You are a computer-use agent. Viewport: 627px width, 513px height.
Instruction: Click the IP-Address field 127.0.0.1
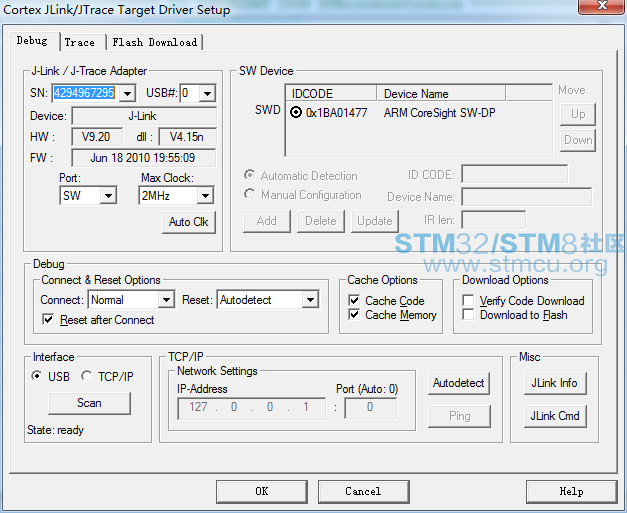252,408
